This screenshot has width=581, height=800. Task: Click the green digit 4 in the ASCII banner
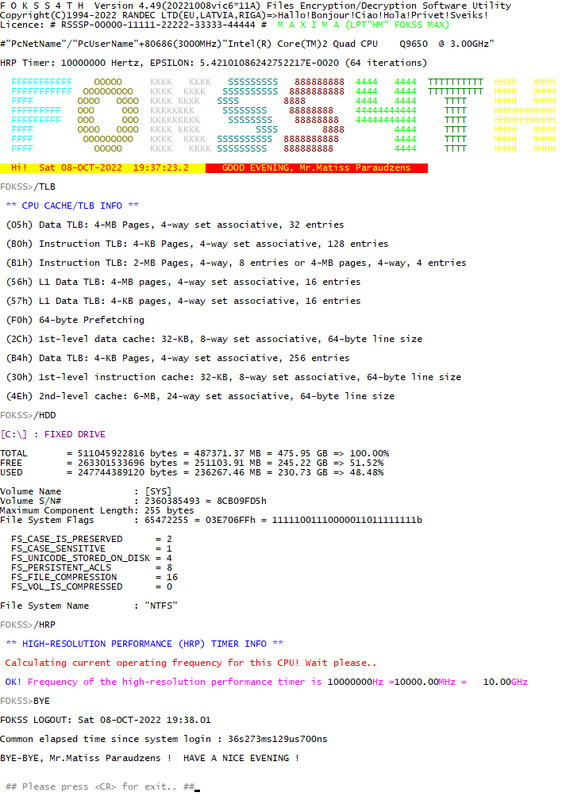(x=386, y=115)
